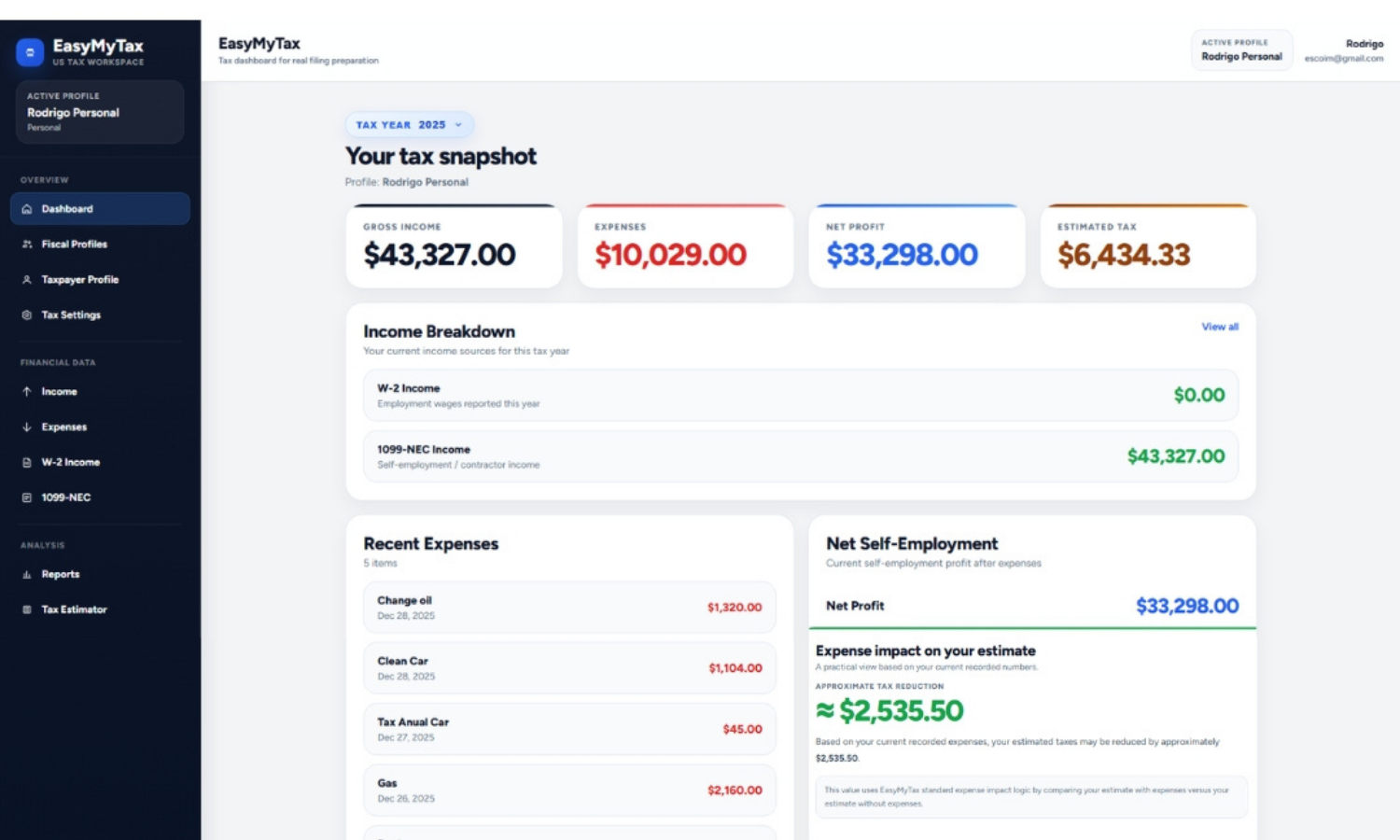Click the 1099-NEC form icon
The height and width of the screenshot is (840, 1400).
click(27, 498)
